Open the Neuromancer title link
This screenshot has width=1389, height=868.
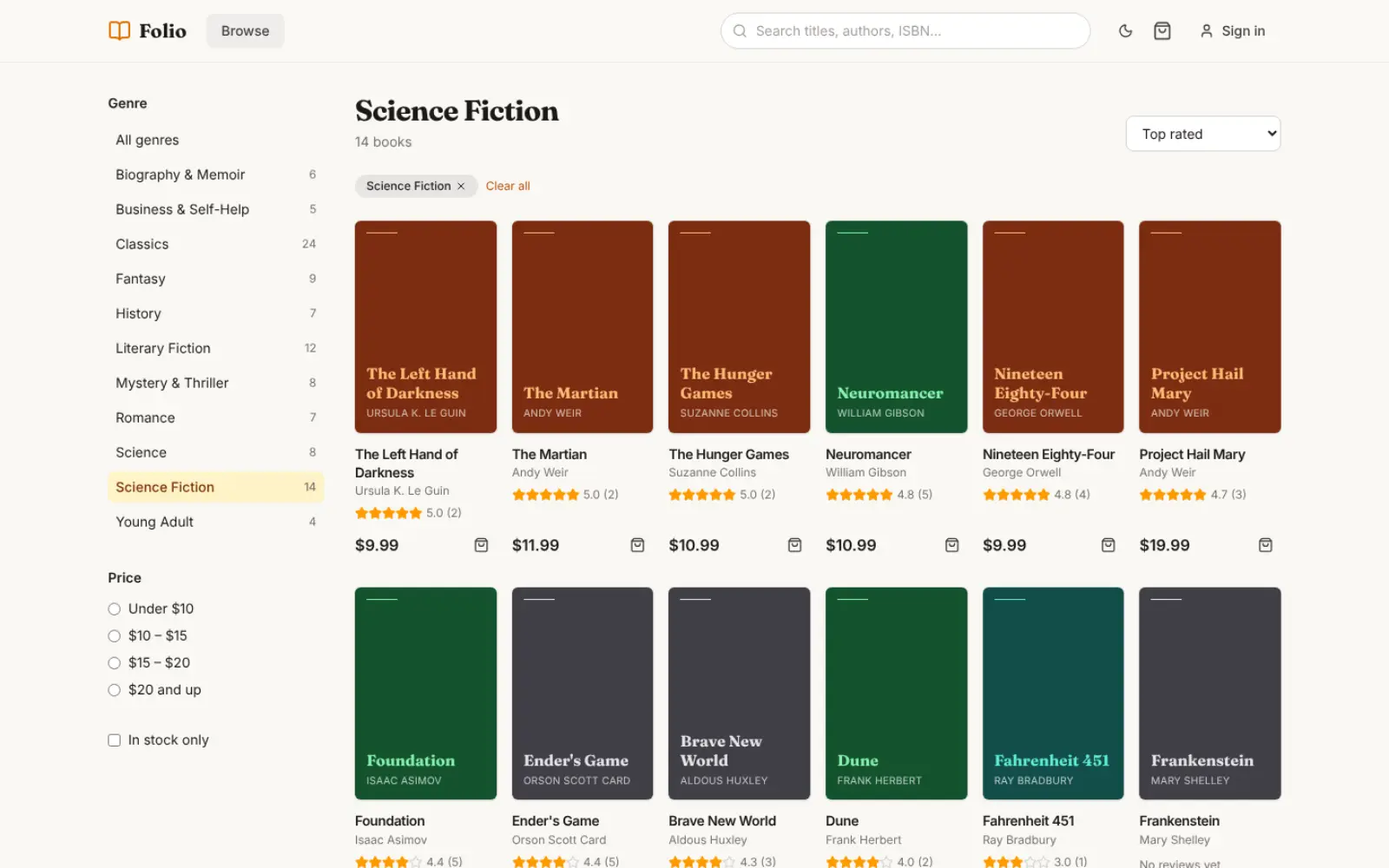click(868, 454)
